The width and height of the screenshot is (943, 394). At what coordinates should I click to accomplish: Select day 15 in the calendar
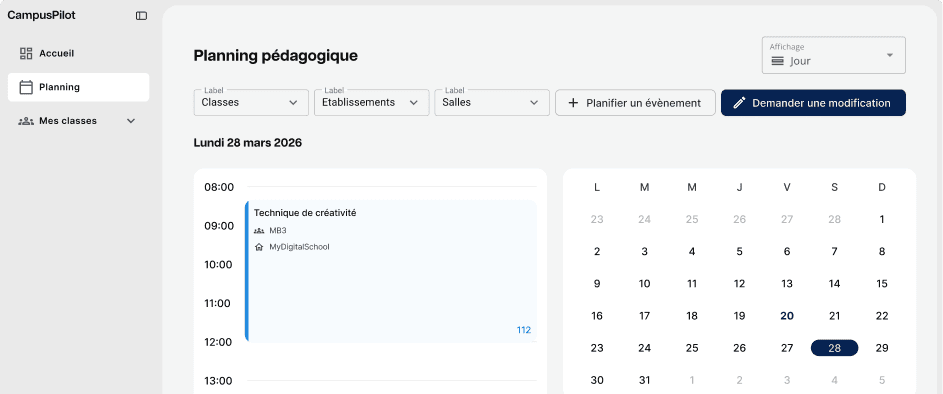(x=882, y=284)
